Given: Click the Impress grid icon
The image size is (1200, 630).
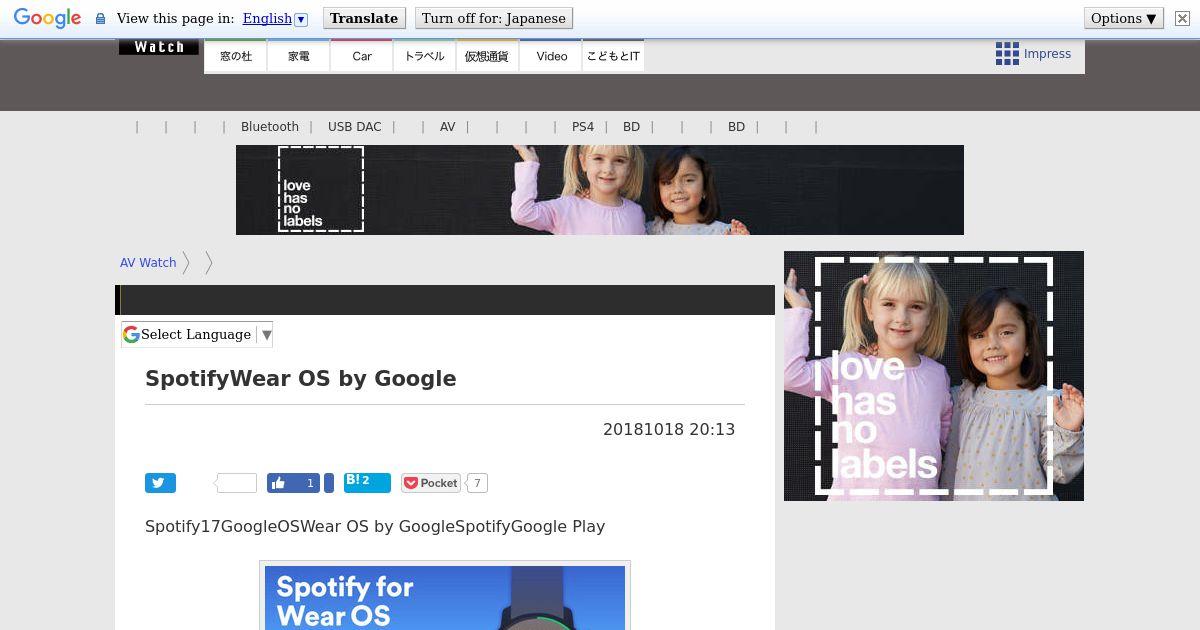Looking at the screenshot, I should (x=1007, y=54).
